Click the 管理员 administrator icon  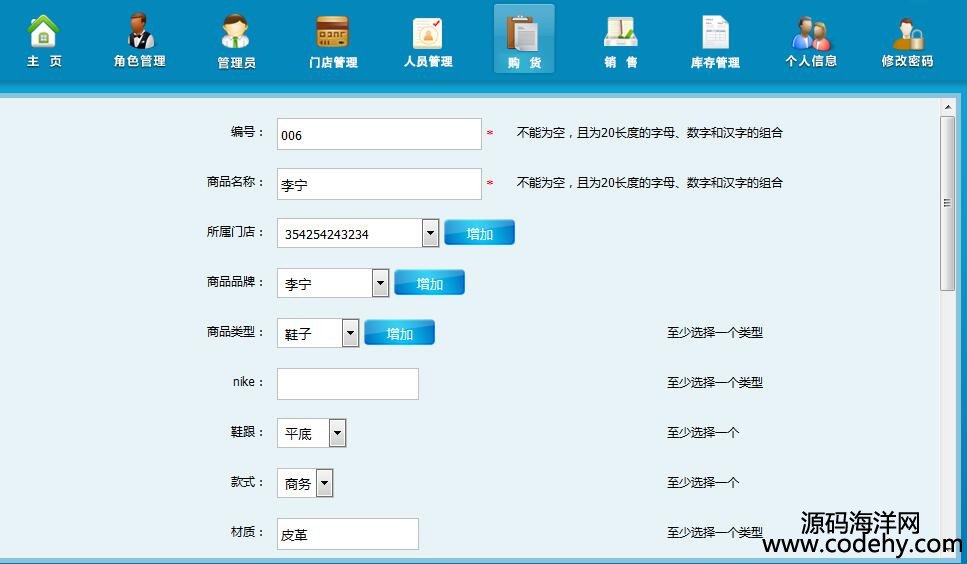236,40
